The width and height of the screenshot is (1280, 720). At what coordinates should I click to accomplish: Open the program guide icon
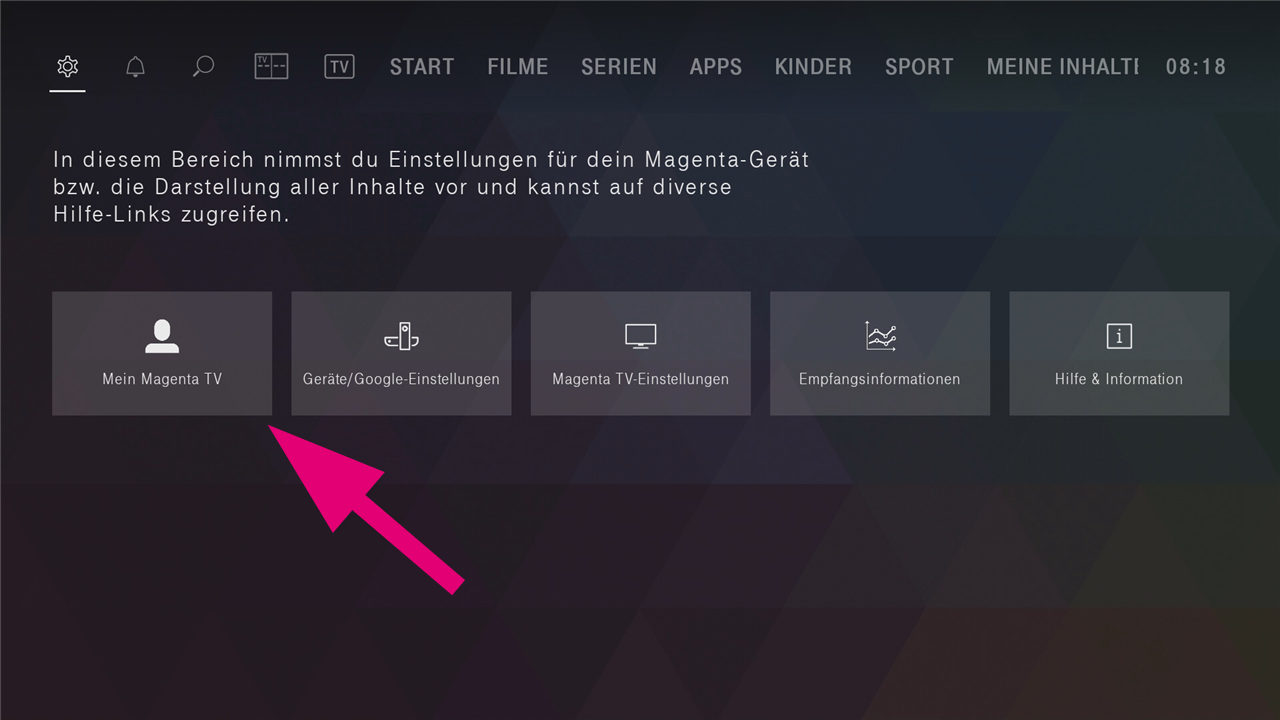pos(271,66)
